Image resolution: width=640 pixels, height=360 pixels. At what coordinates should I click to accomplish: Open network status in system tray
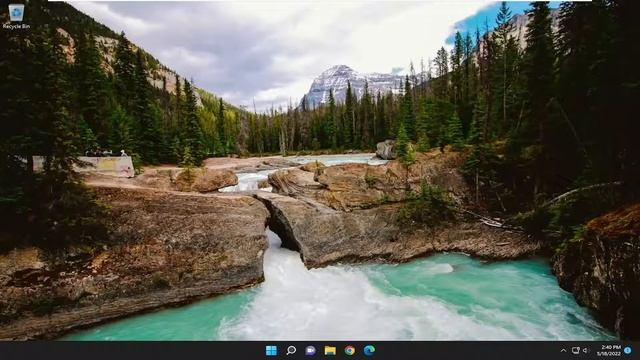pyautogui.click(x=576, y=350)
